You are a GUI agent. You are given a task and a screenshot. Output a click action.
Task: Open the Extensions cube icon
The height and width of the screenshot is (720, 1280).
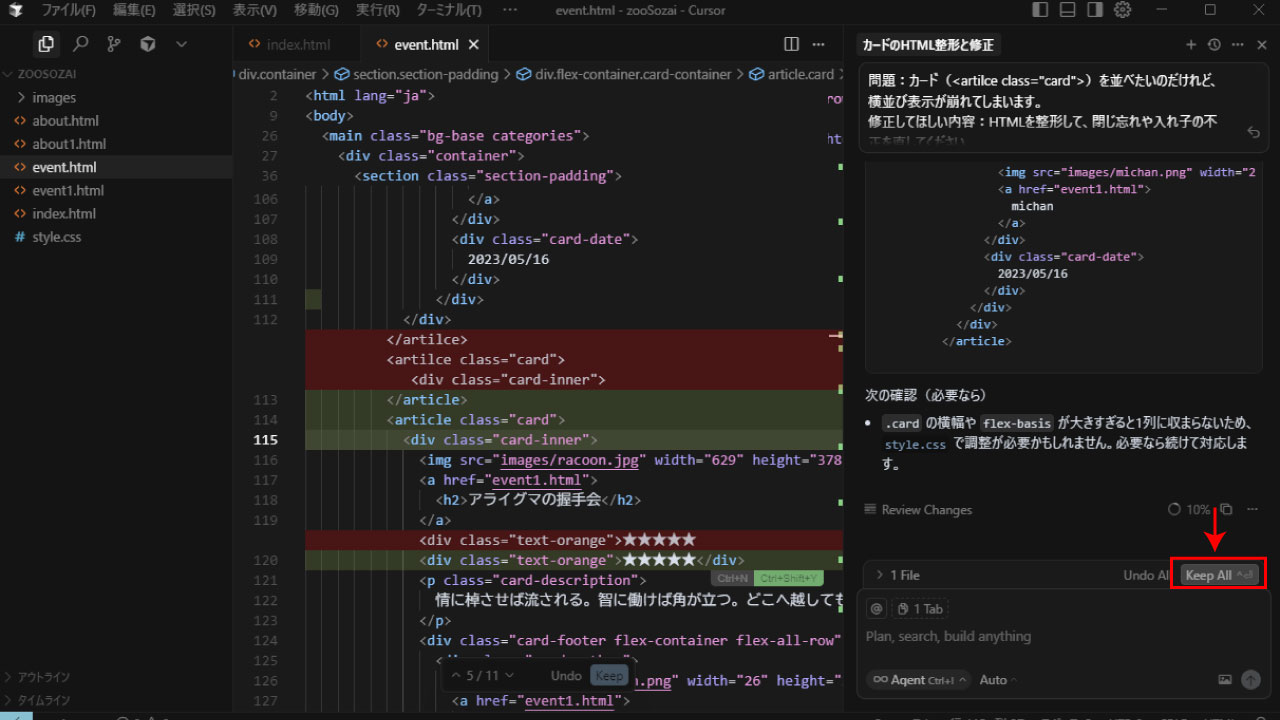[x=148, y=44]
